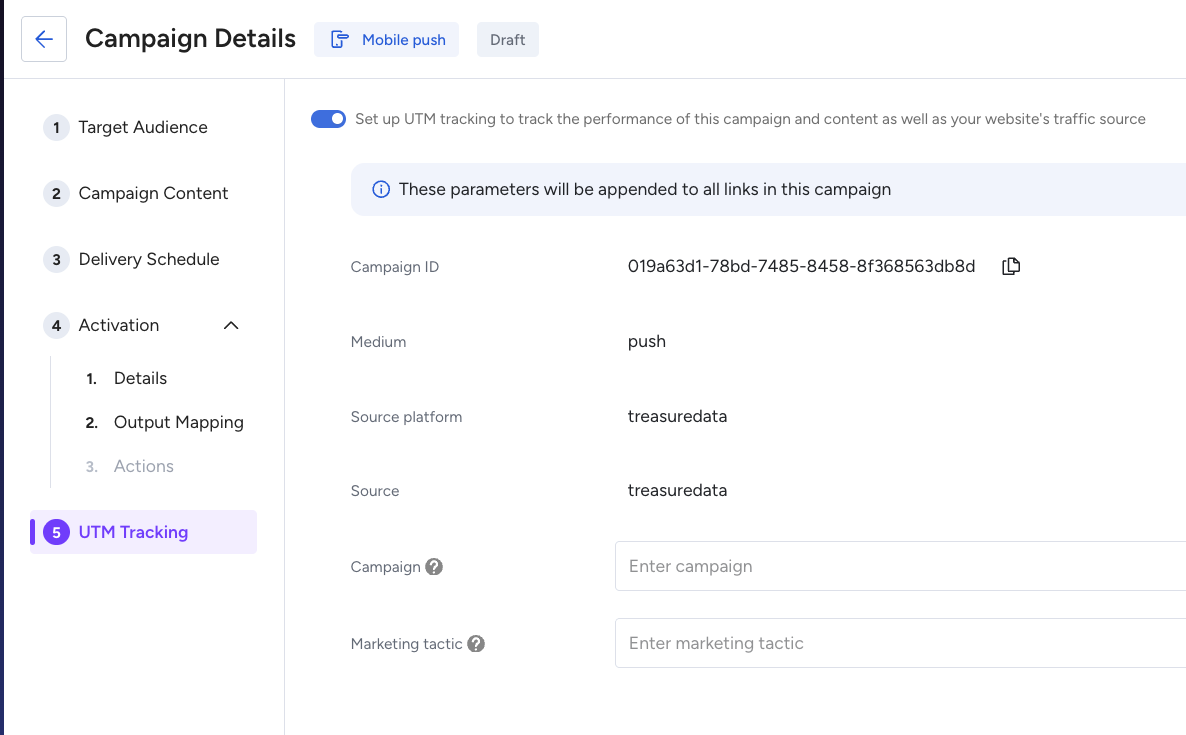The width and height of the screenshot is (1186, 735).
Task: Click step 5 circle for UTM Tracking
Action: point(56,532)
